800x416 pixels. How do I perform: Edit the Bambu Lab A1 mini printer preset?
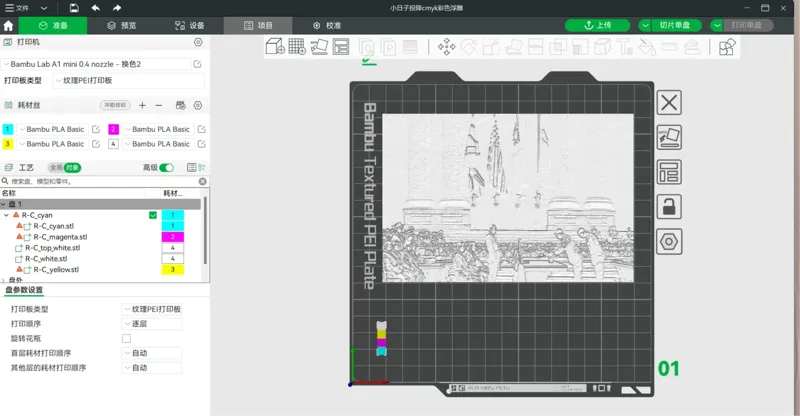pos(197,64)
